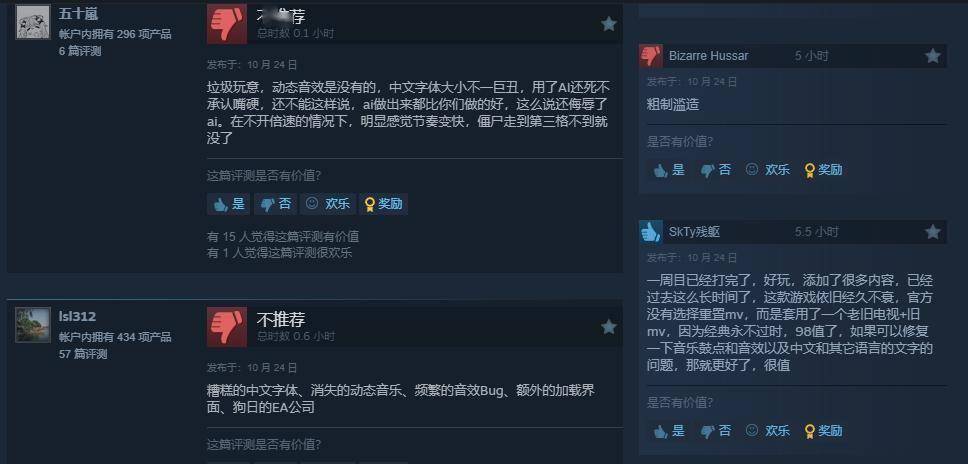Click thumbs-down icon on lsl312's 不推荐 review
Screen dimensions: 968x464
pyautogui.click(x=227, y=327)
